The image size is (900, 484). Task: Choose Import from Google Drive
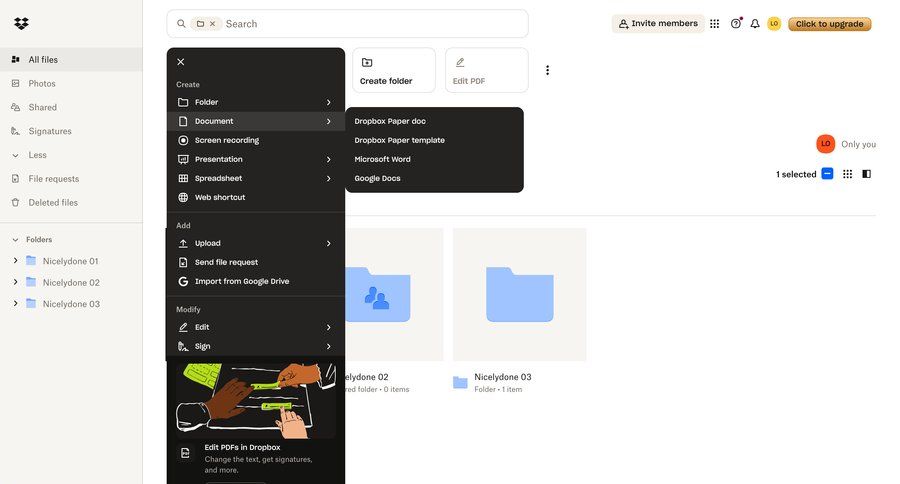tap(255, 281)
